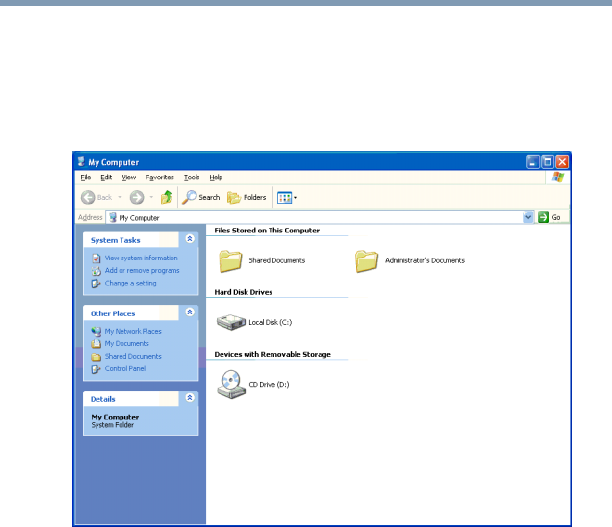Click the Back arrow button
Viewport: 612px width, 527px height.
click(88, 198)
